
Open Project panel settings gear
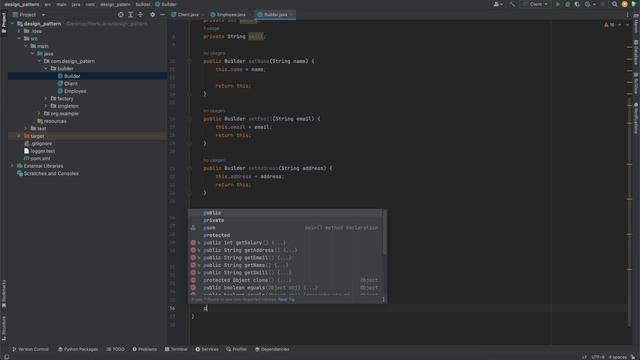tap(152, 15)
